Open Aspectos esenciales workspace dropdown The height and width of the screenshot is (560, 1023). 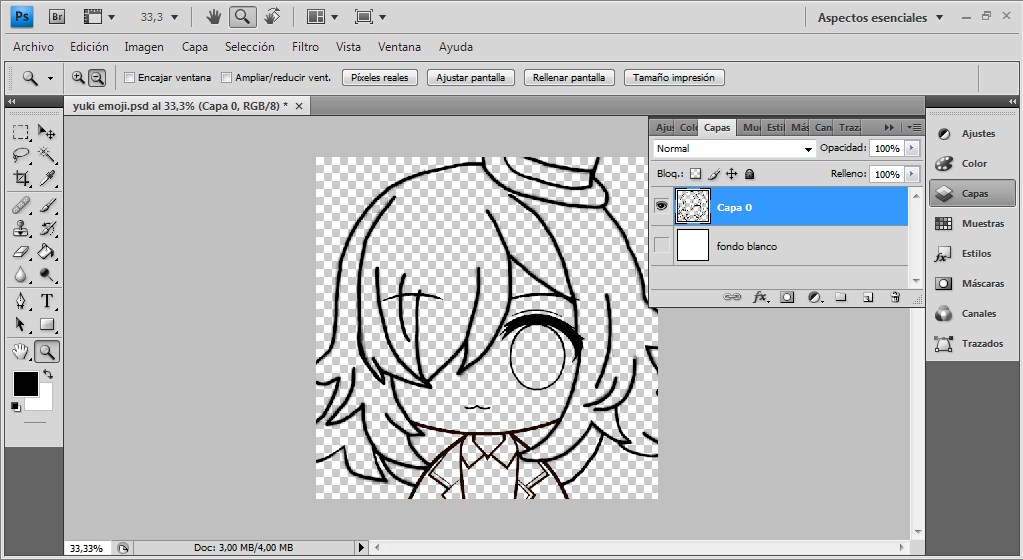880,18
